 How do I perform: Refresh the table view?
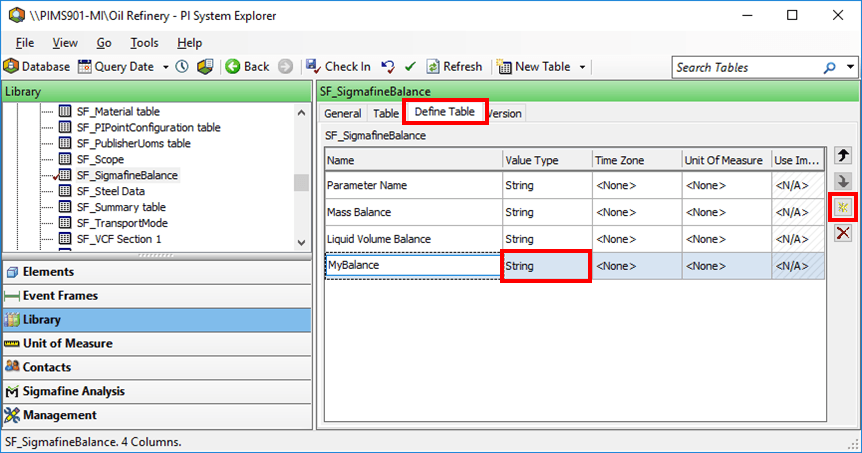click(454, 67)
